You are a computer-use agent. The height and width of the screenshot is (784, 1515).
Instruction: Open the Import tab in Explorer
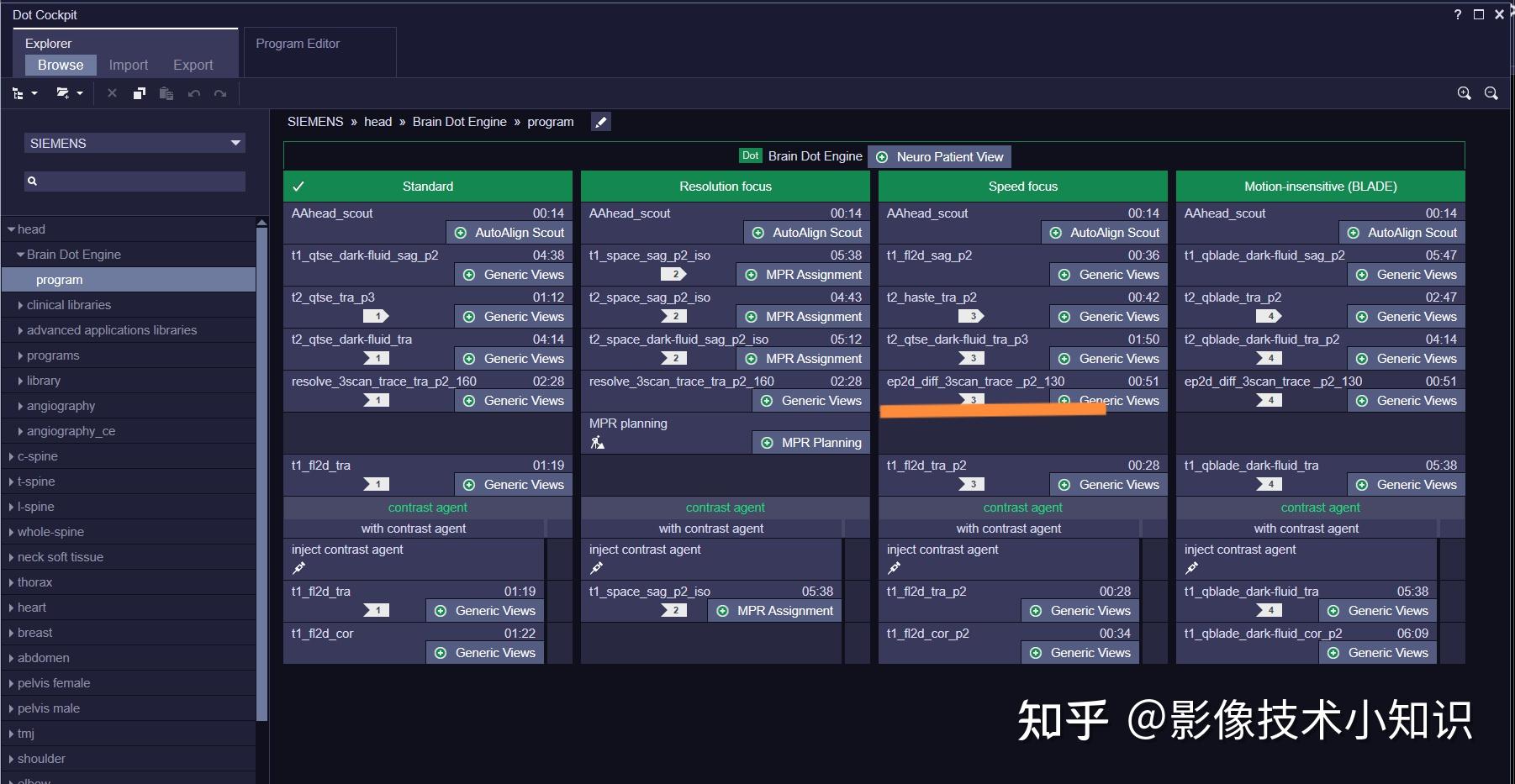tap(128, 64)
